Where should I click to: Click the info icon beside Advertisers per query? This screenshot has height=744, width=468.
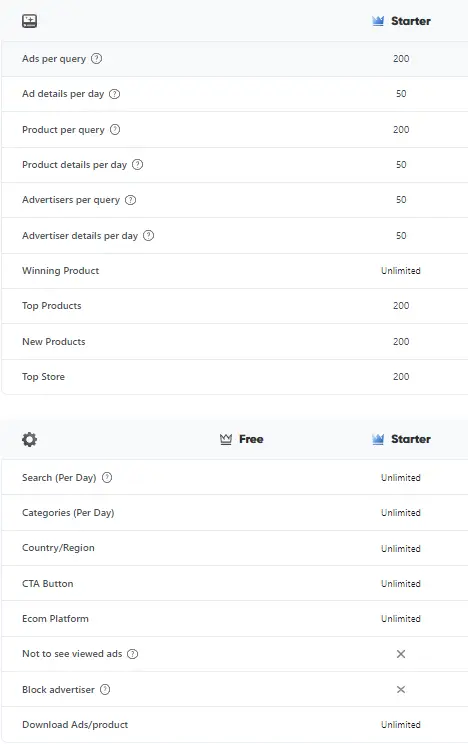(131, 200)
